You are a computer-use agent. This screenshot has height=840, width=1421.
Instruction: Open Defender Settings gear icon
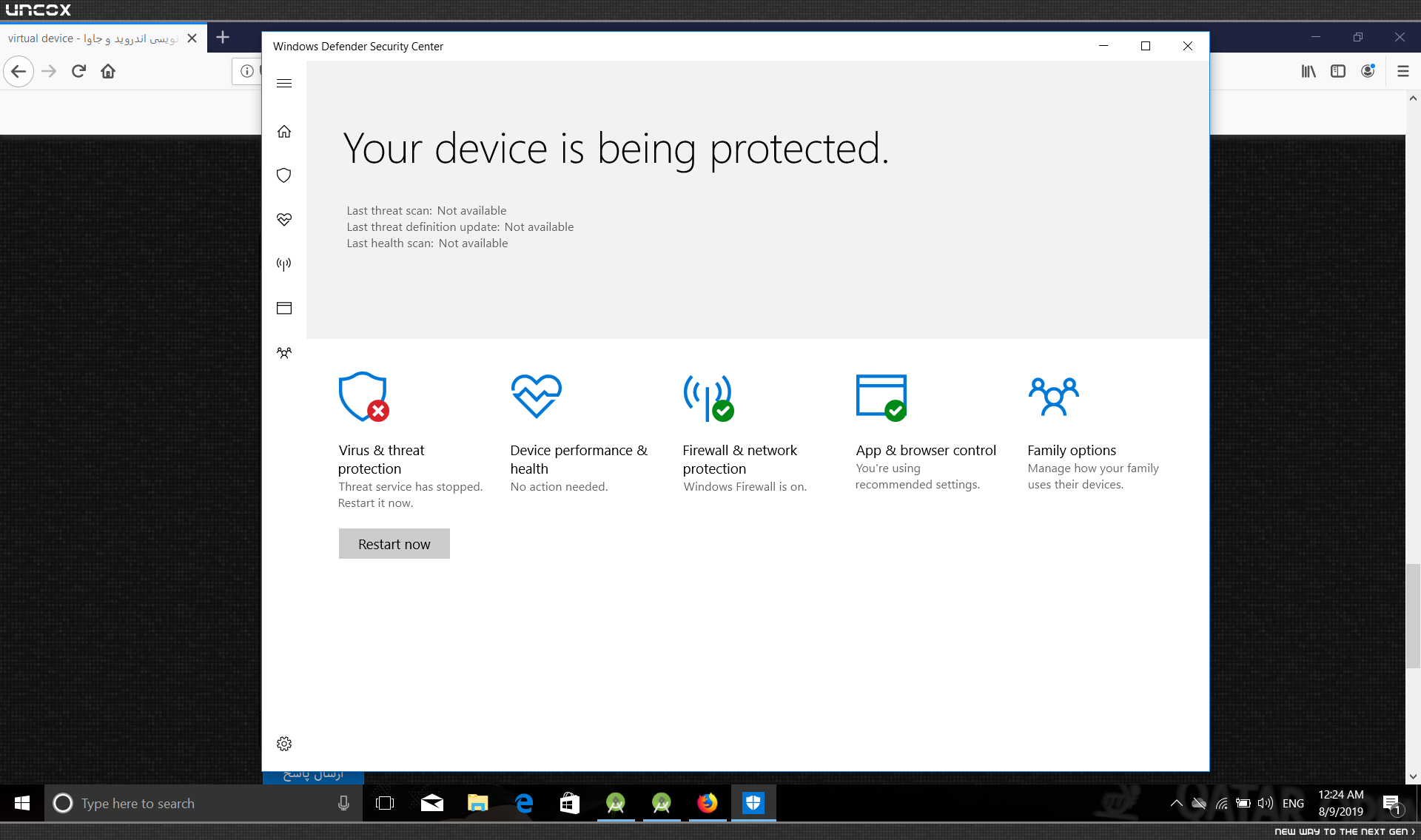click(284, 744)
